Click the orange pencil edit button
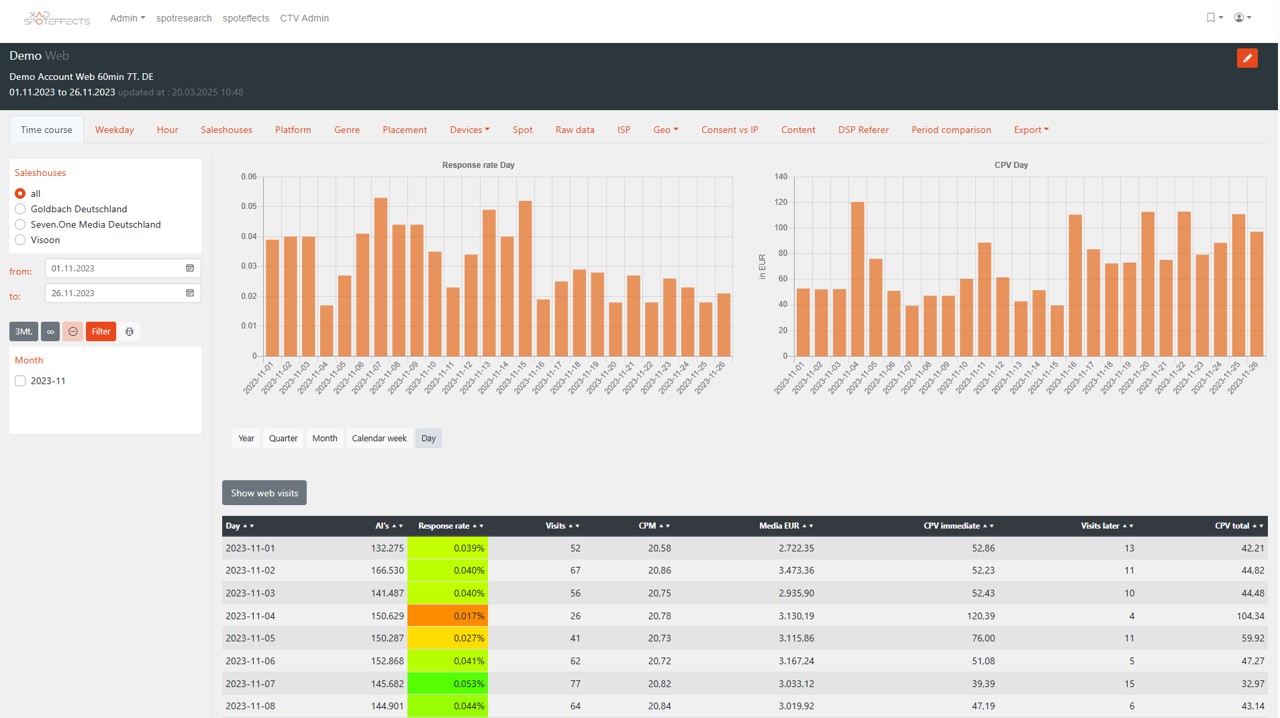This screenshot has height=718, width=1280. pos(1247,58)
